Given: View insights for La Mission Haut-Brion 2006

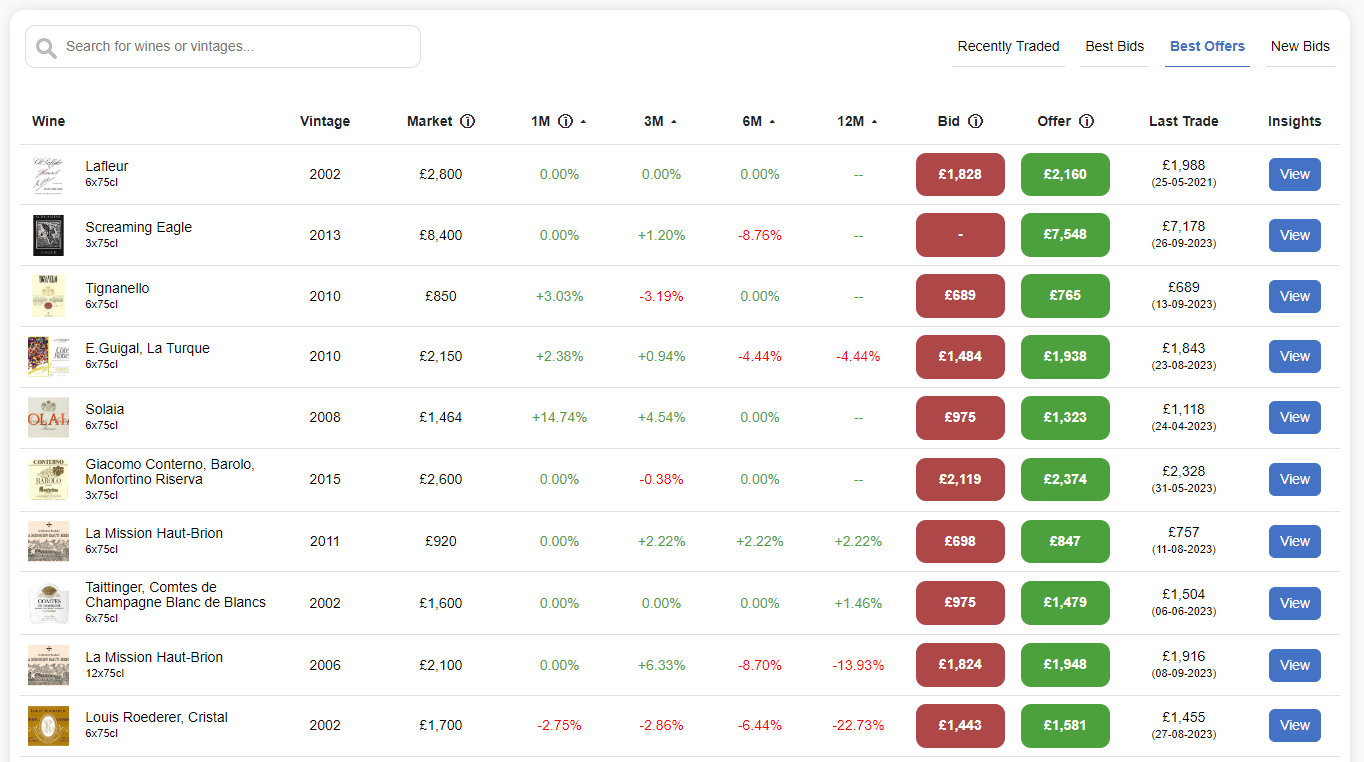Looking at the screenshot, I should pos(1294,665).
